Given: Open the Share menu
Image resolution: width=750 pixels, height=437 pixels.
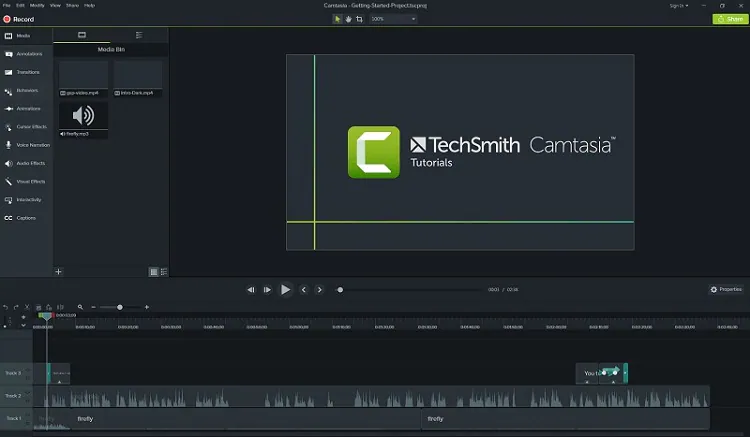Looking at the screenshot, I should tap(73, 6).
